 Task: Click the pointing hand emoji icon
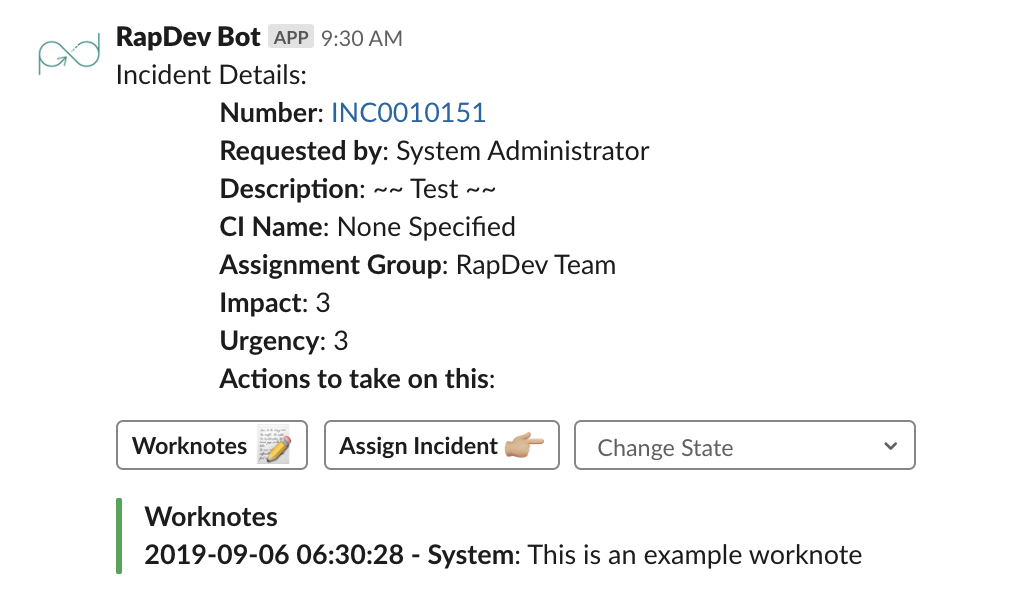[524, 446]
